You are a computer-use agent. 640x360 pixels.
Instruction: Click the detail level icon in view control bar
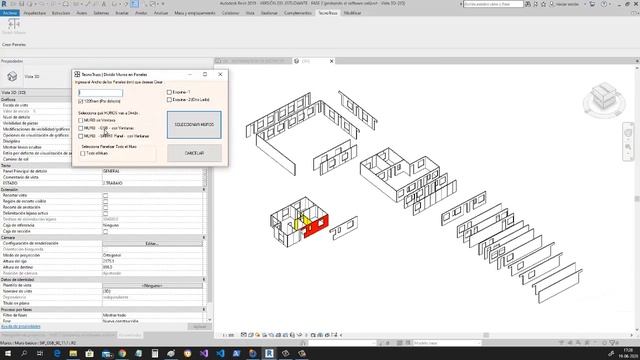[x=244, y=335]
